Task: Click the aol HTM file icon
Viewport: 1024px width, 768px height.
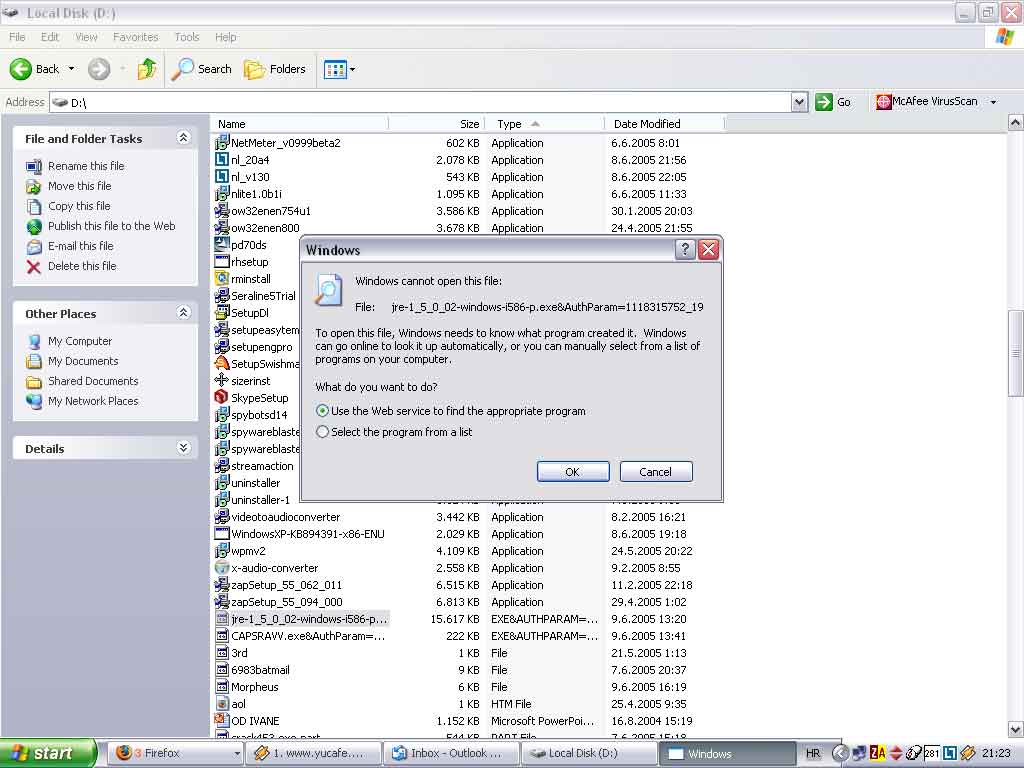Action: coord(221,703)
